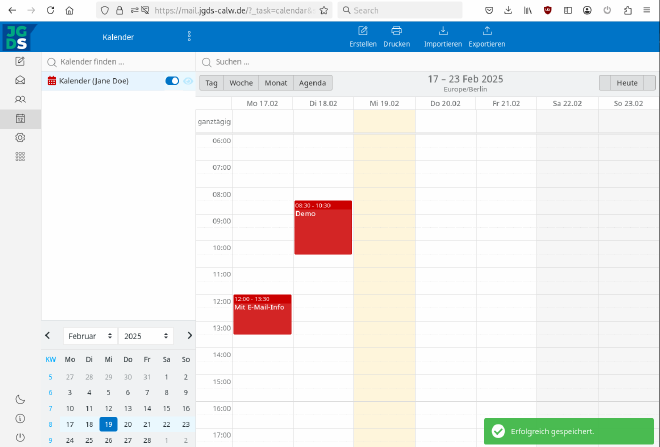Click calendar week 8 number
This screenshot has height=447, width=660.
[x=50, y=424]
